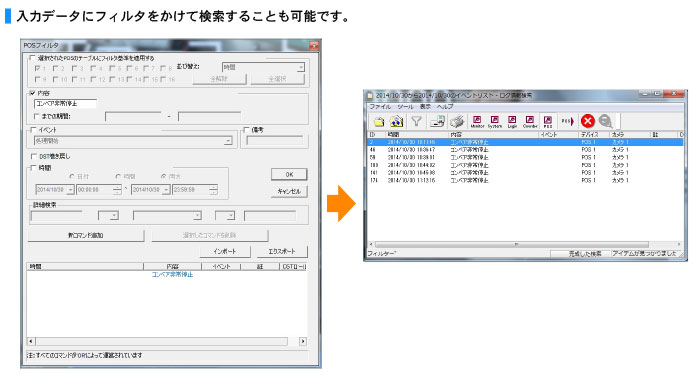Click right arrow of command list scrollbar
This screenshot has height=375, width=690.
(x=303, y=341)
